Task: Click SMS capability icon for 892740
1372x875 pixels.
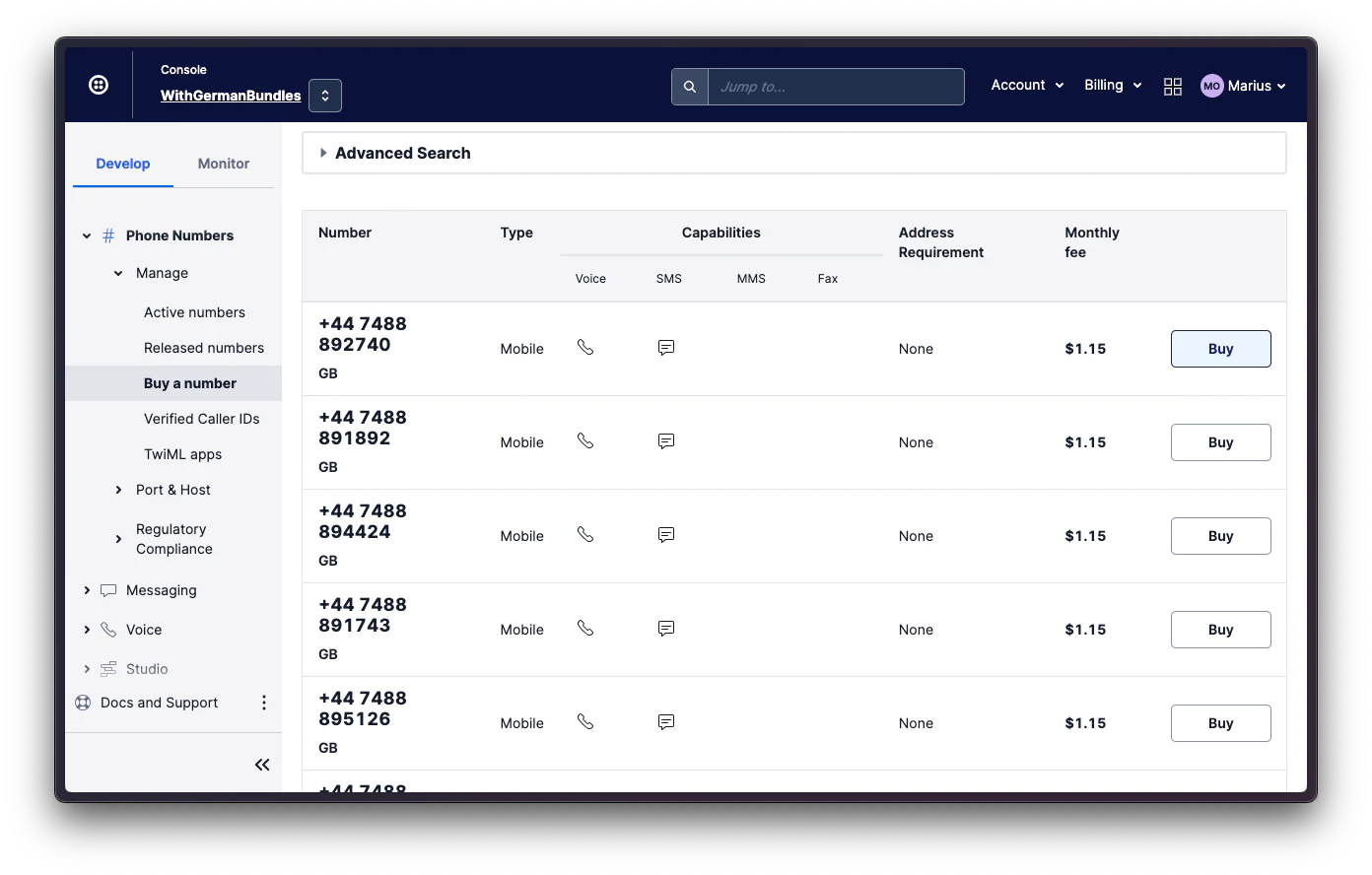Action: pos(666,348)
